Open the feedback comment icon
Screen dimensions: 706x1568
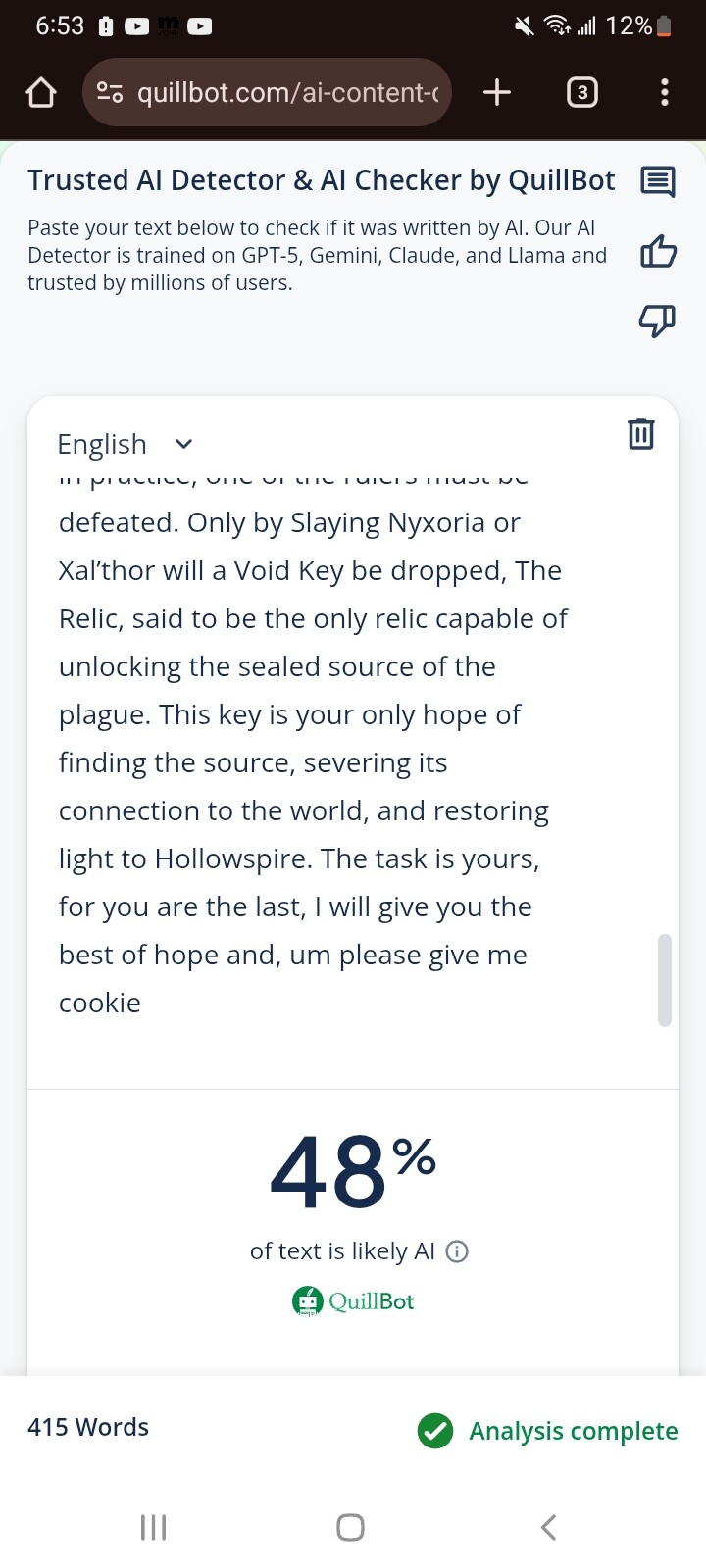click(x=657, y=181)
